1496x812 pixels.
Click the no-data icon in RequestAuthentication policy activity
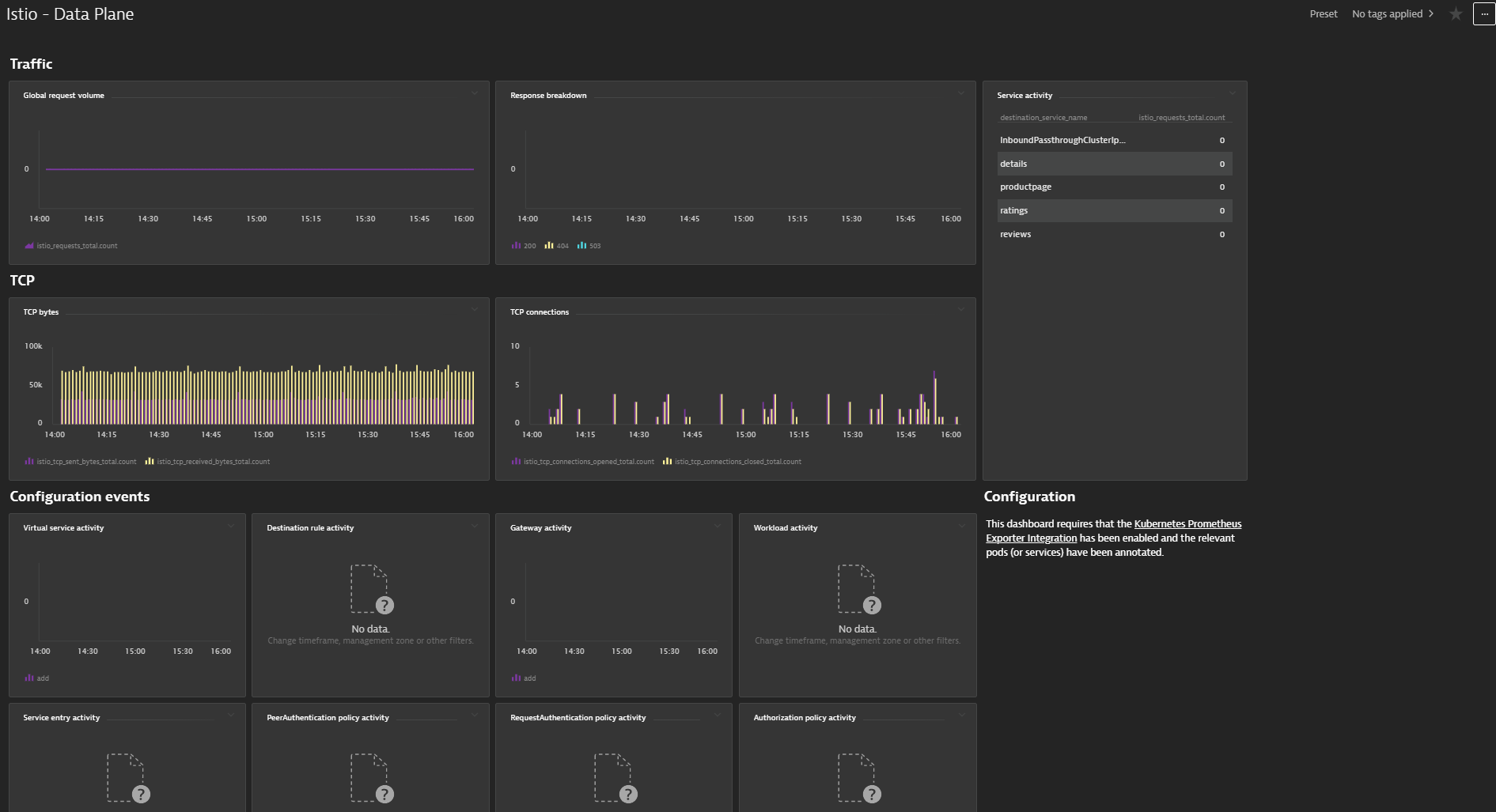[x=615, y=778]
